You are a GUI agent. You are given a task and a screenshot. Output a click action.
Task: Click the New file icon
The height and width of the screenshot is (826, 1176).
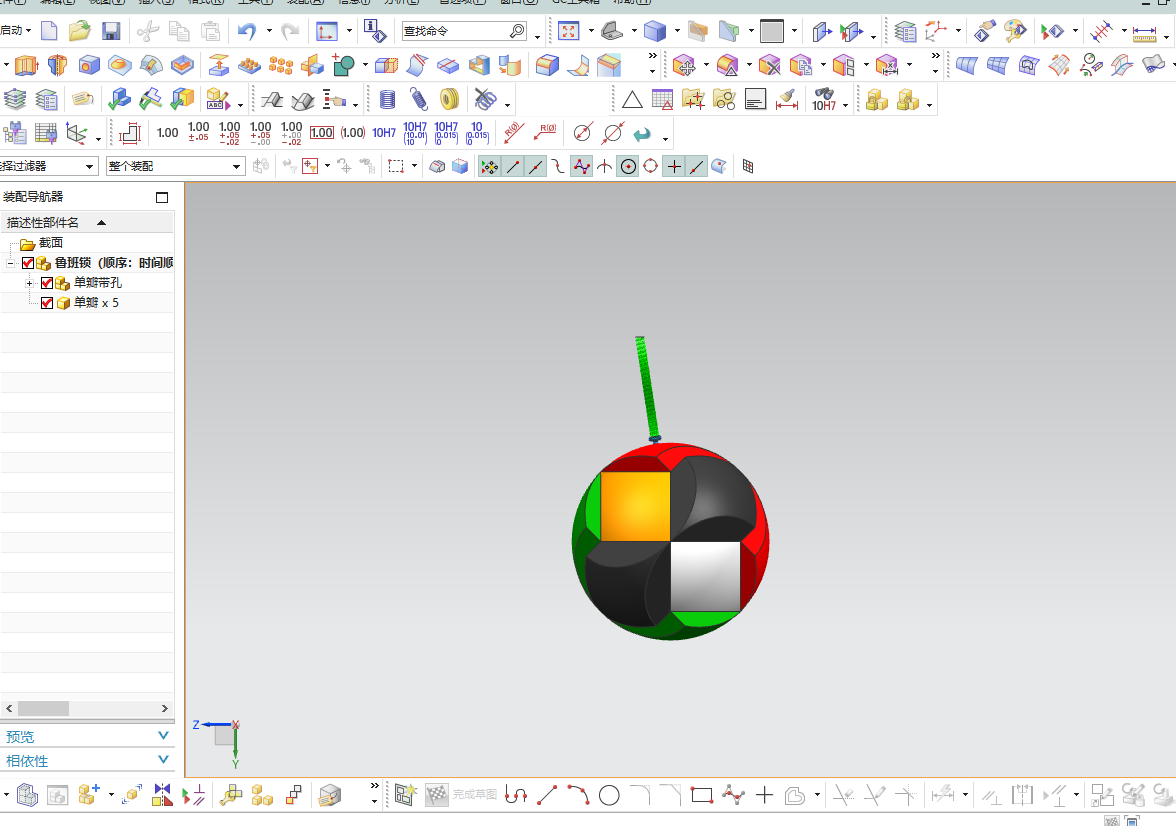pyautogui.click(x=50, y=31)
